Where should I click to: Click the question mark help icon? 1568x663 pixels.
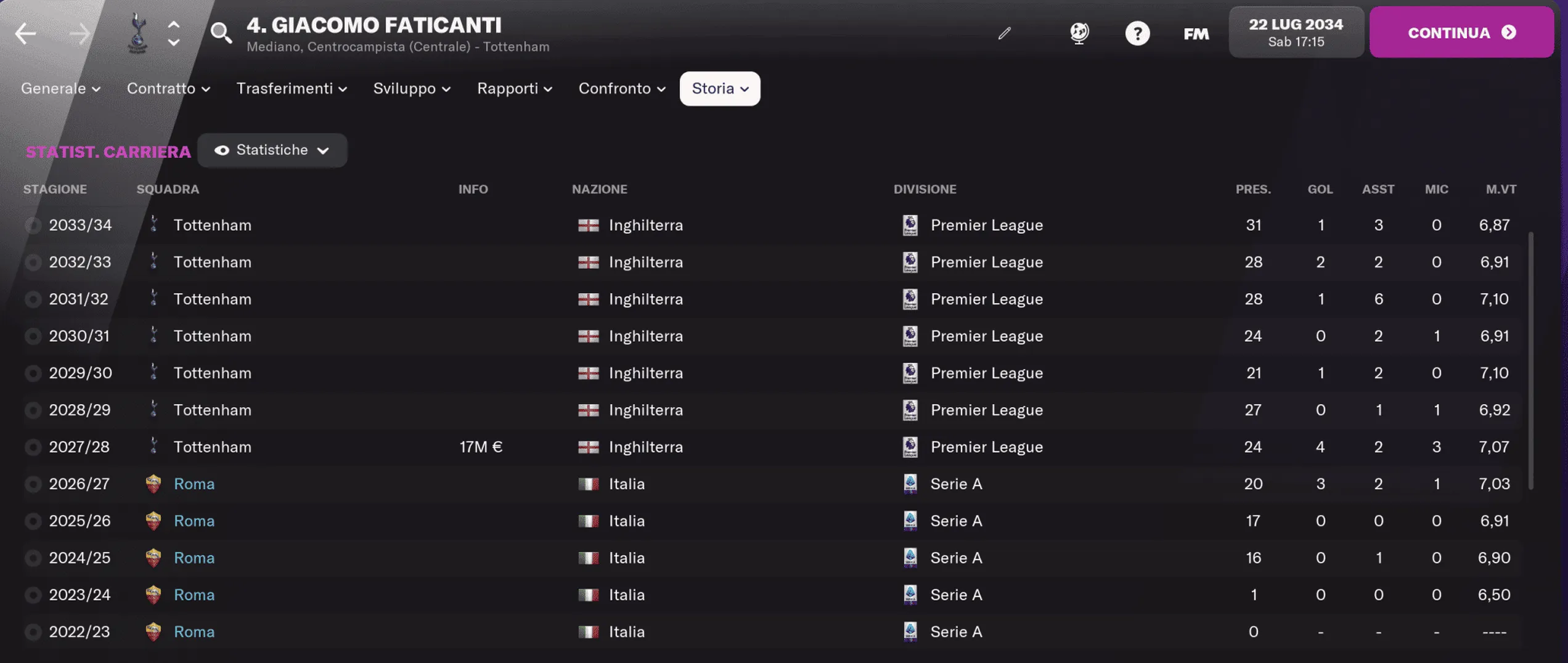1138,33
